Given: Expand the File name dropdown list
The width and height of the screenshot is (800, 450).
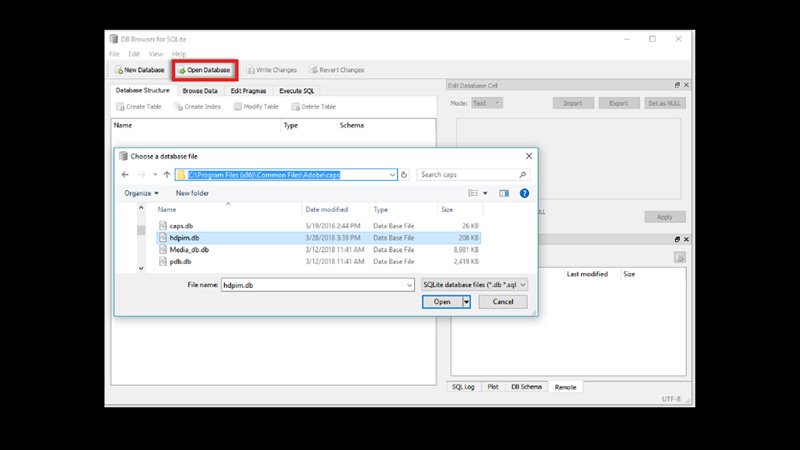Looking at the screenshot, I should (x=409, y=285).
